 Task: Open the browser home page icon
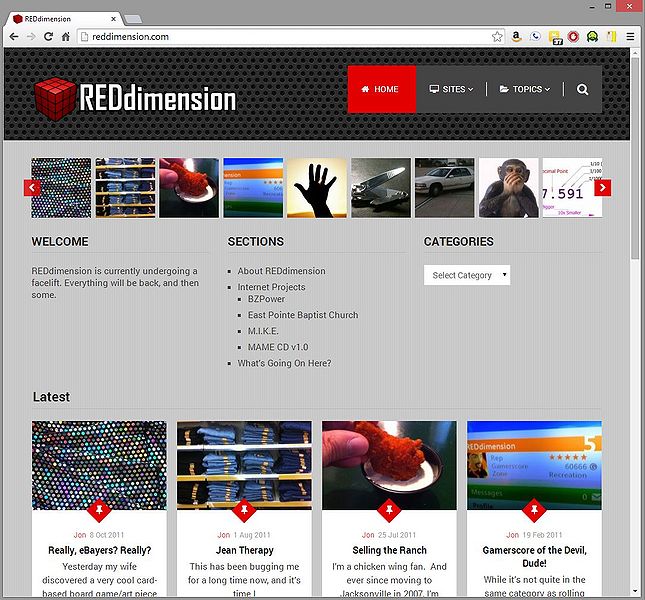[65, 37]
